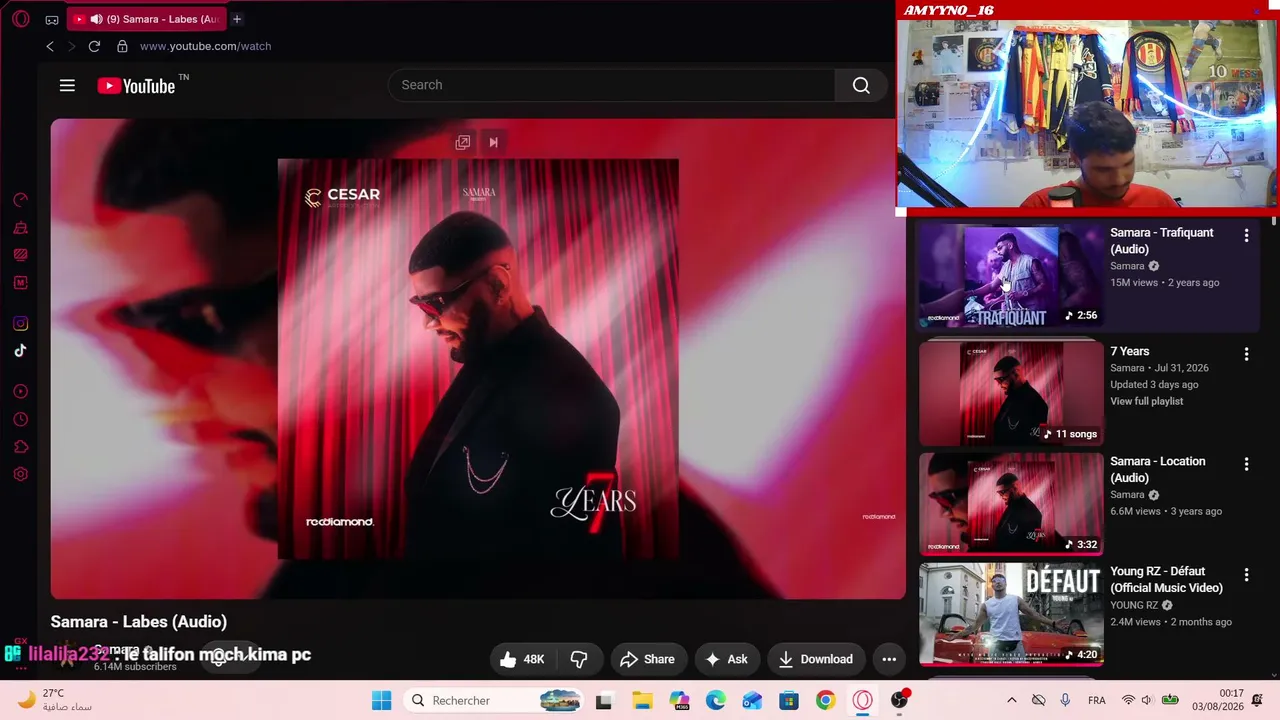Skip to next video overlay button
This screenshot has width=1280, height=720.
[x=493, y=142]
